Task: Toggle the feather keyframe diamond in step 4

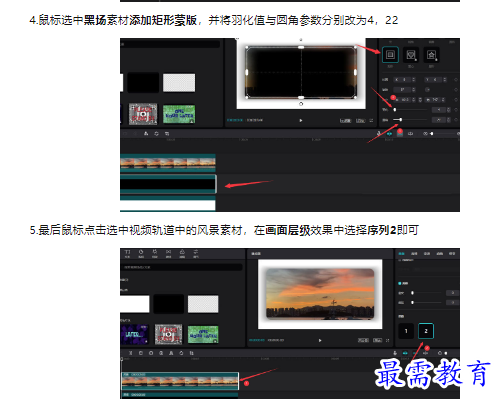Action: click(x=456, y=110)
